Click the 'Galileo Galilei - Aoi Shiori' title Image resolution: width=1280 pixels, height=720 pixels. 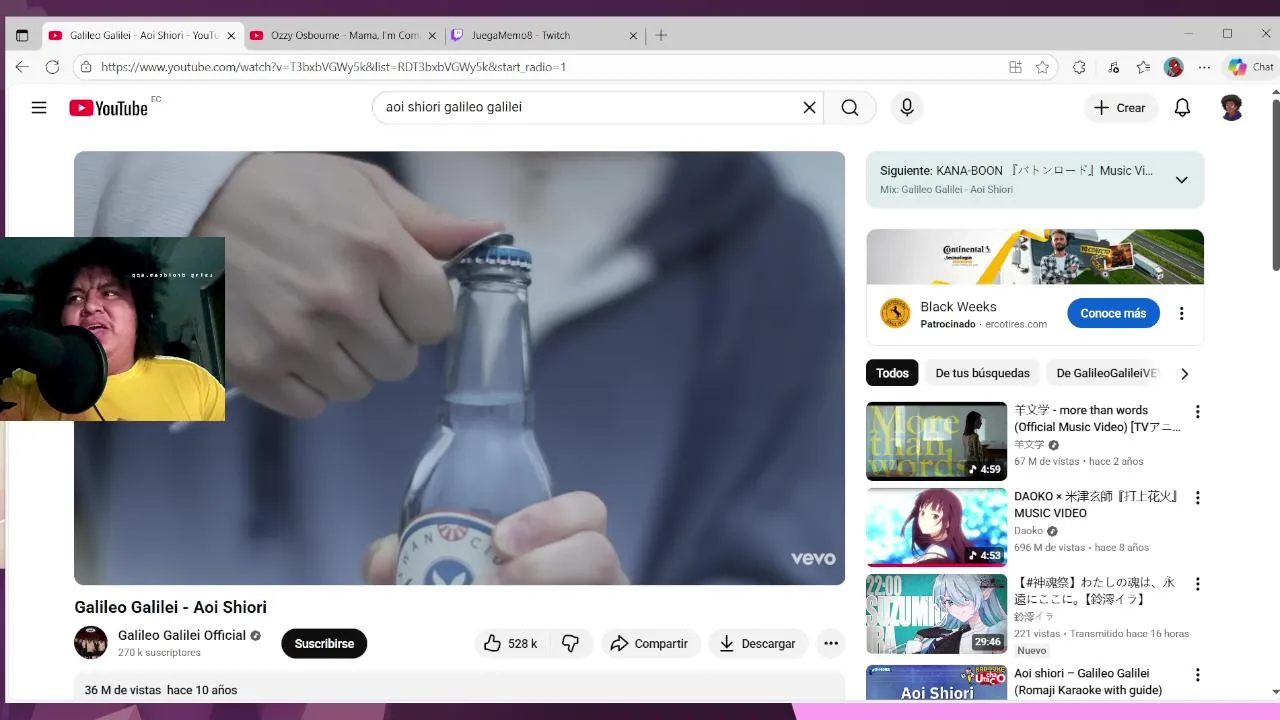click(x=170, y=607)
